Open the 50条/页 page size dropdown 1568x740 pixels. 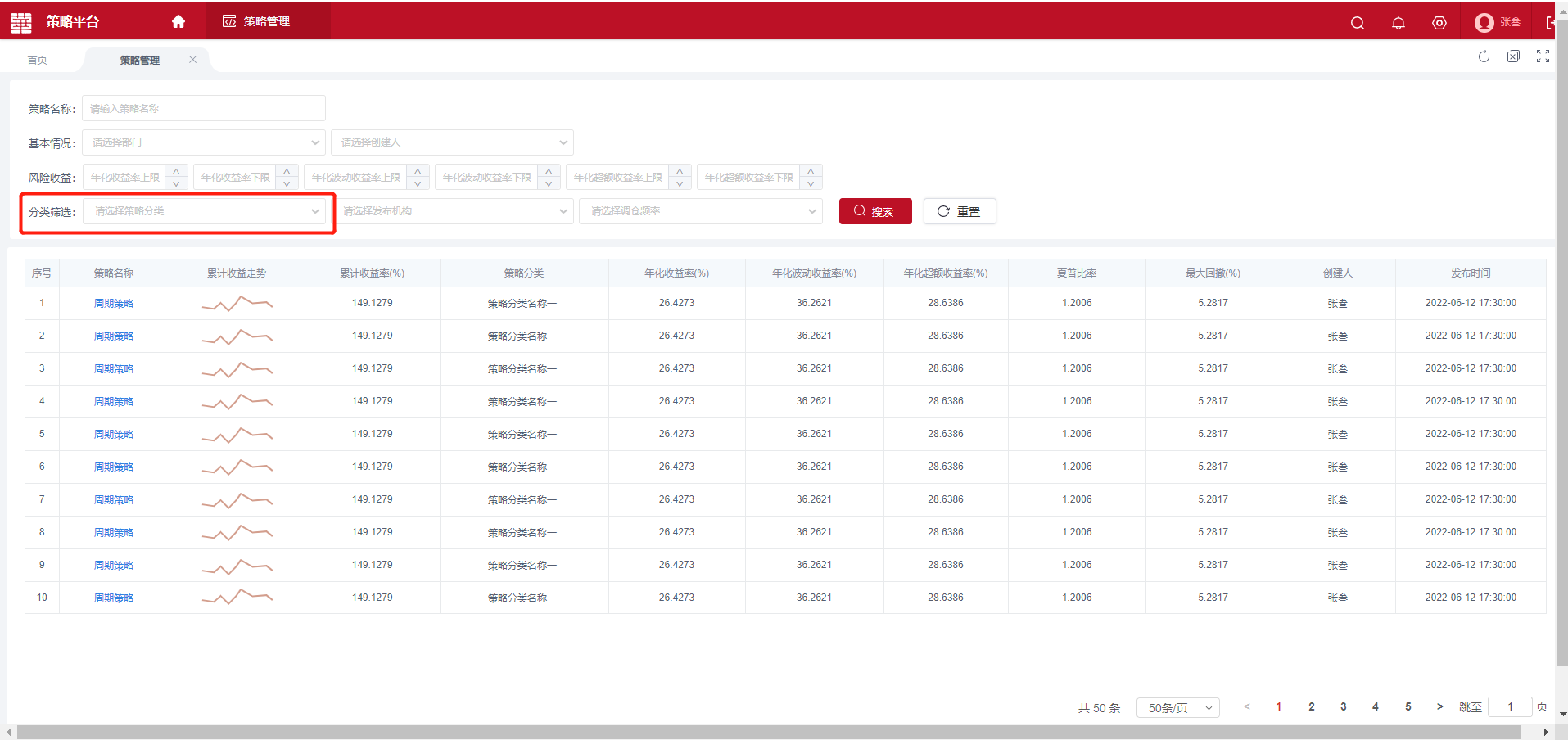[1178, 708]
